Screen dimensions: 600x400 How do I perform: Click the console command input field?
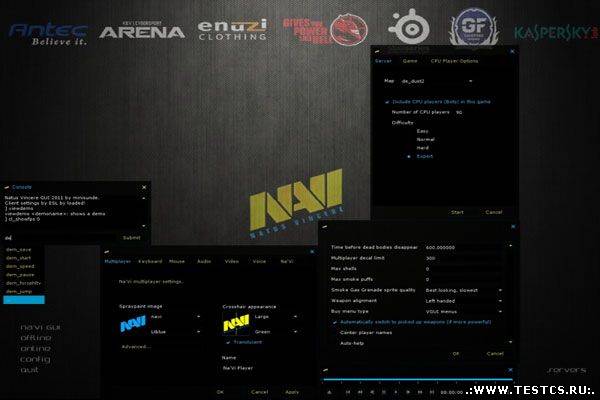(60, 238)
